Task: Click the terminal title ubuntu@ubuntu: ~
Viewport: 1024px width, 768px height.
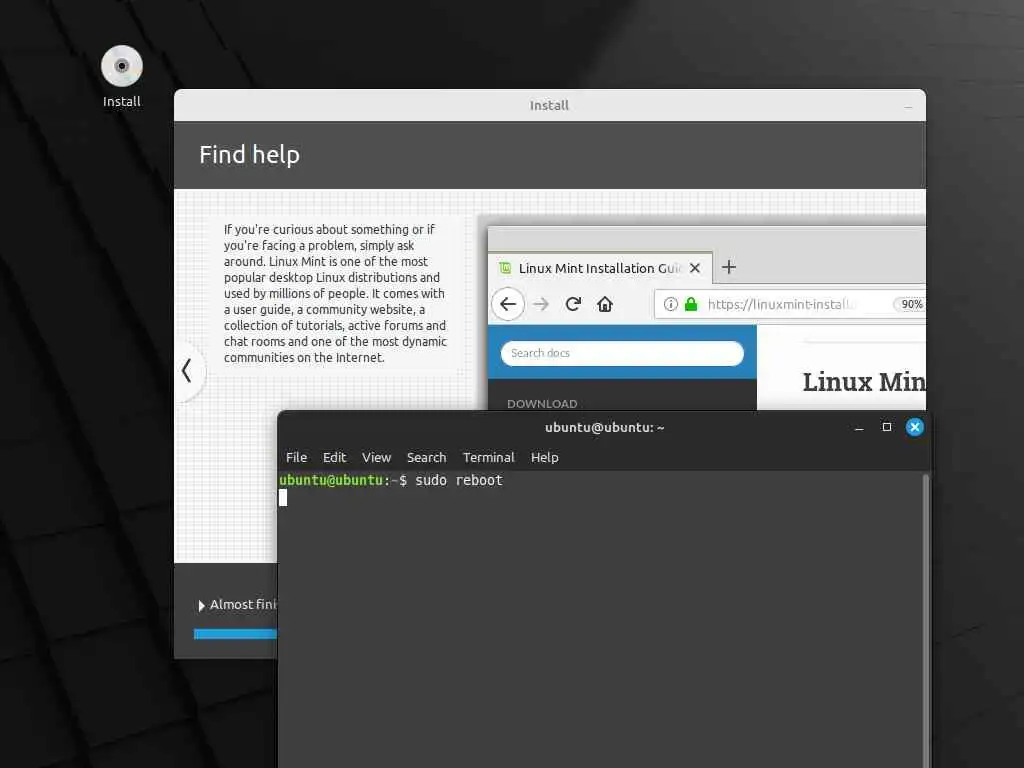Action: coord(605,428)
